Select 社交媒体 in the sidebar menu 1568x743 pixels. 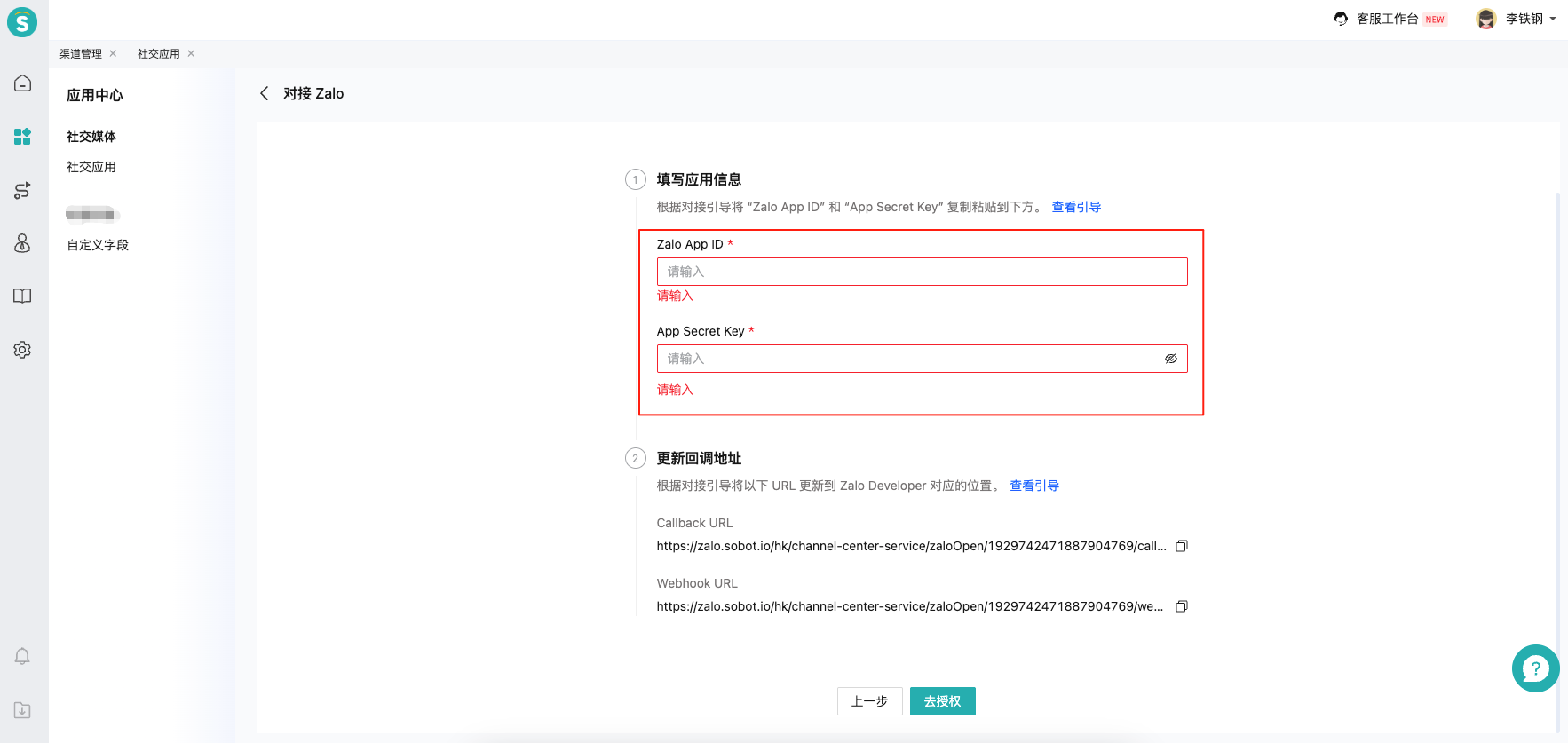pos(91,137)
